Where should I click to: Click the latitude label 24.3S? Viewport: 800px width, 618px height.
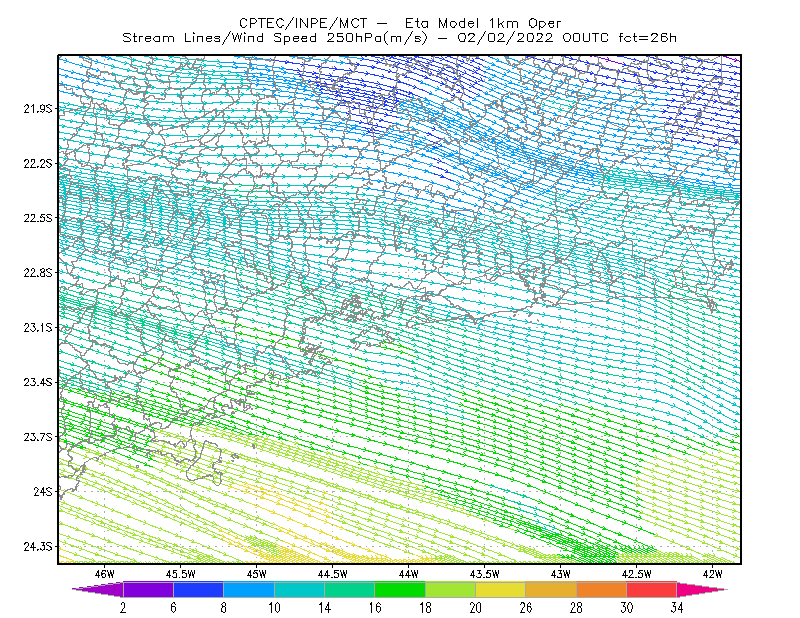38,547
